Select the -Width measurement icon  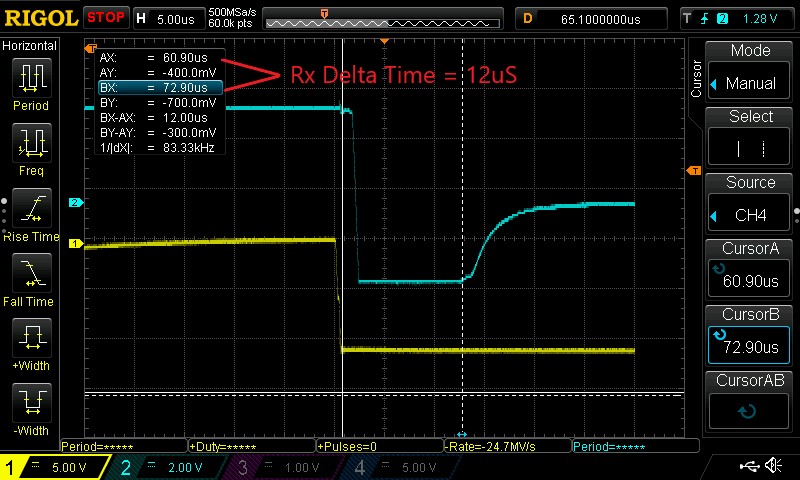click(32, 402)
